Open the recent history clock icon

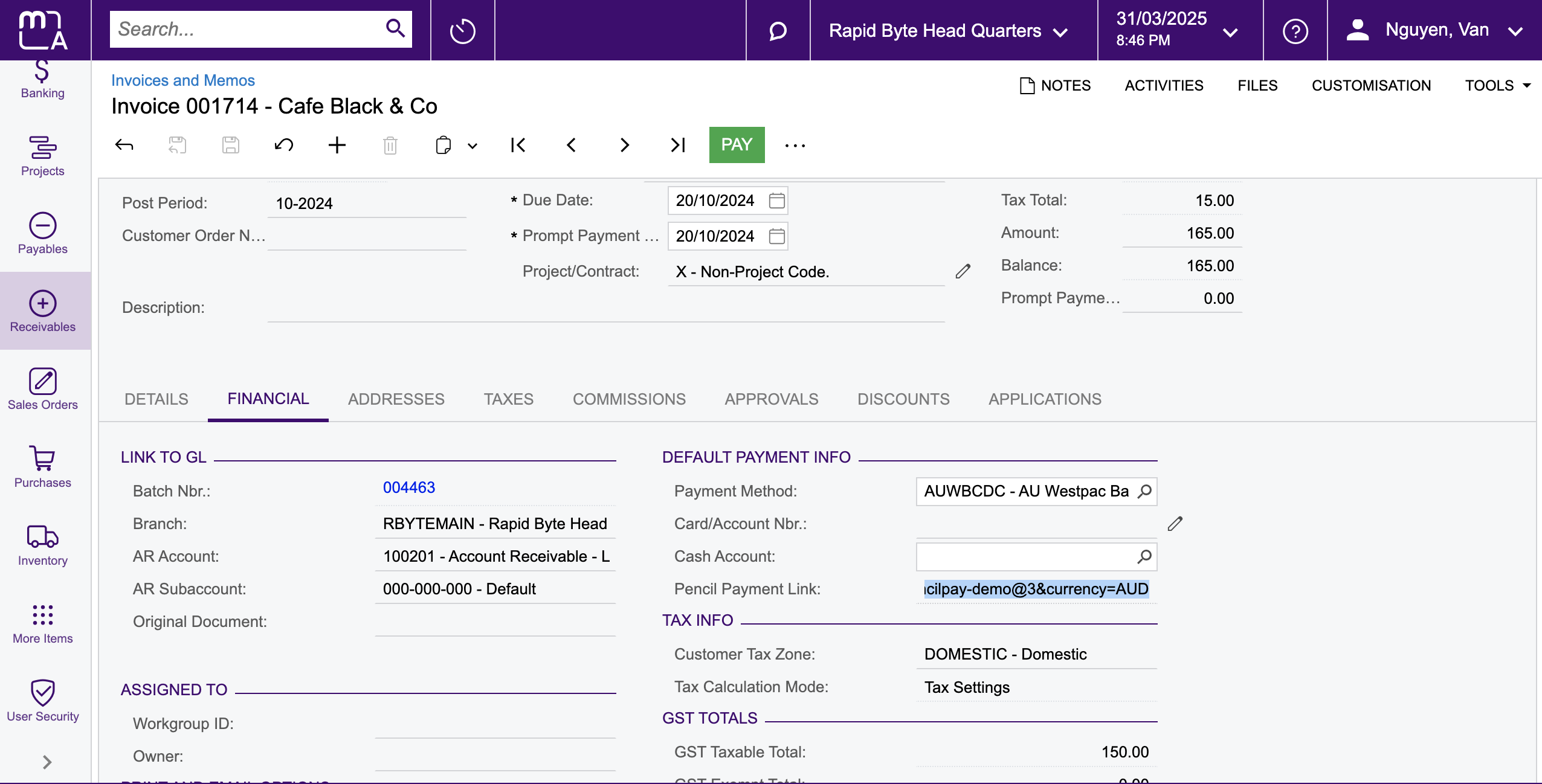coord(463,30)
